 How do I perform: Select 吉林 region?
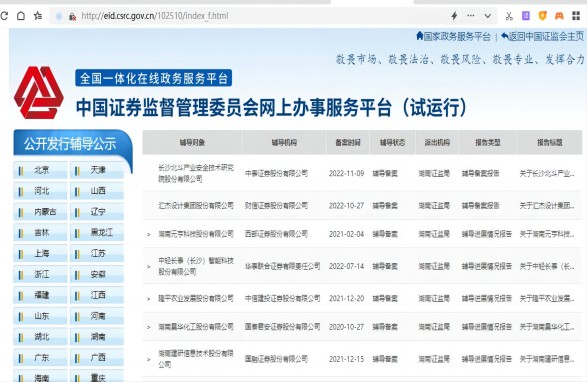(40, 233)
